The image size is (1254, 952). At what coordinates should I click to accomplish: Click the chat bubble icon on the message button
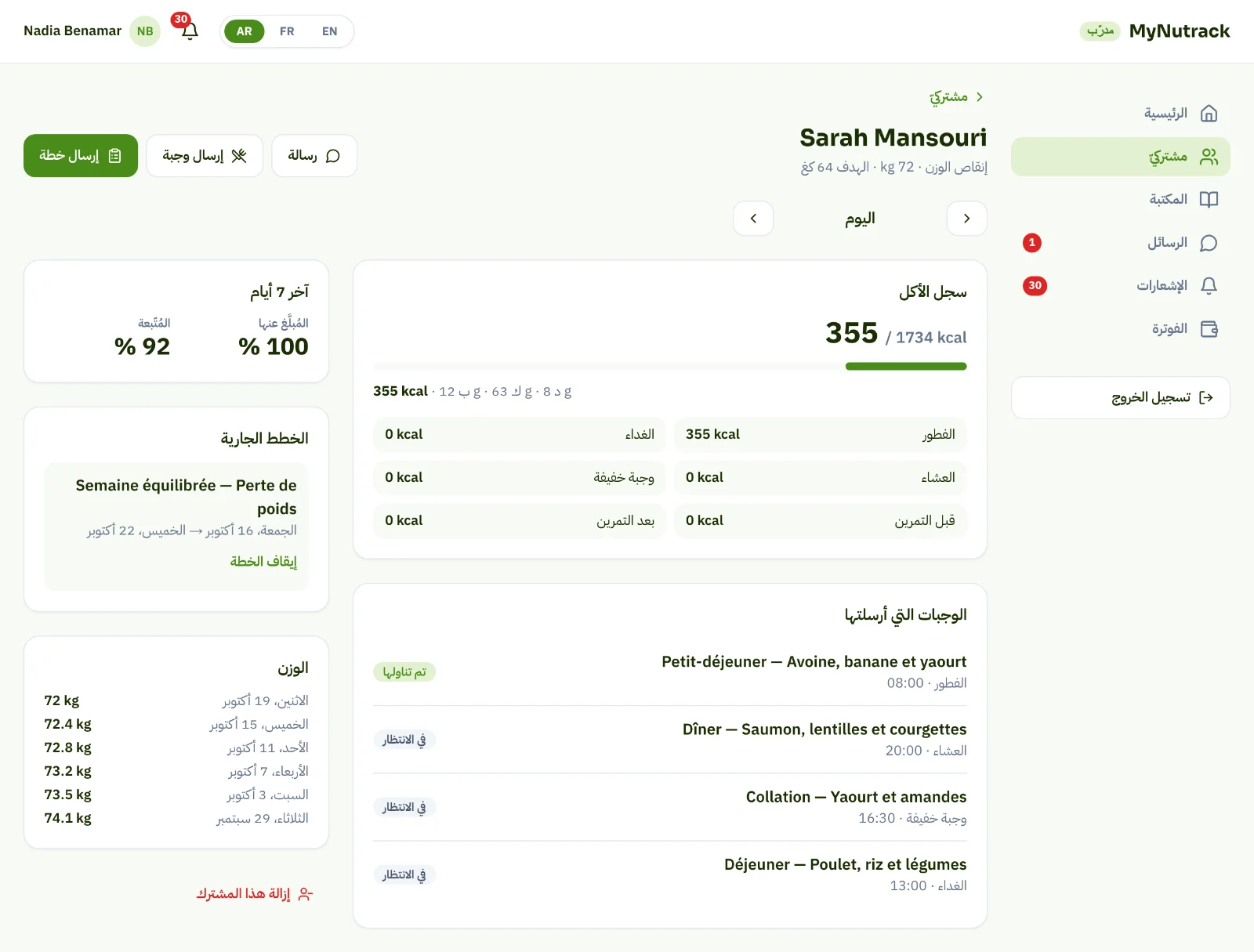click(x=333, y=156)
